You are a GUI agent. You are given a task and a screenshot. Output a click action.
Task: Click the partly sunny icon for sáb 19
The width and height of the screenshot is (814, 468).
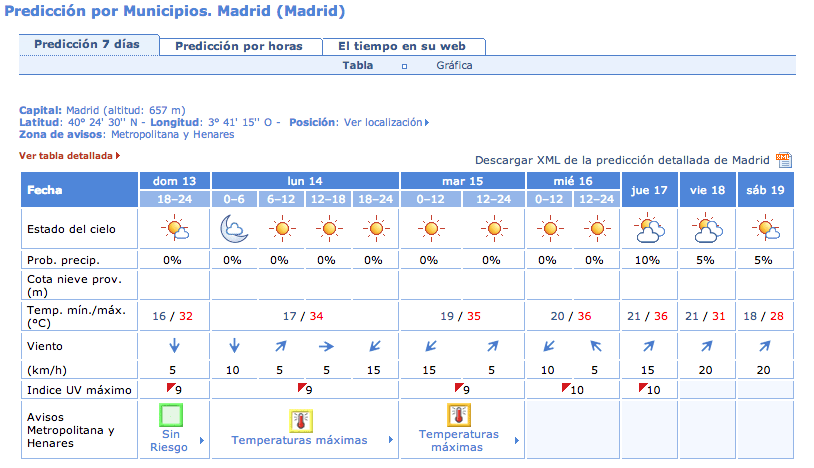[765, 228]
